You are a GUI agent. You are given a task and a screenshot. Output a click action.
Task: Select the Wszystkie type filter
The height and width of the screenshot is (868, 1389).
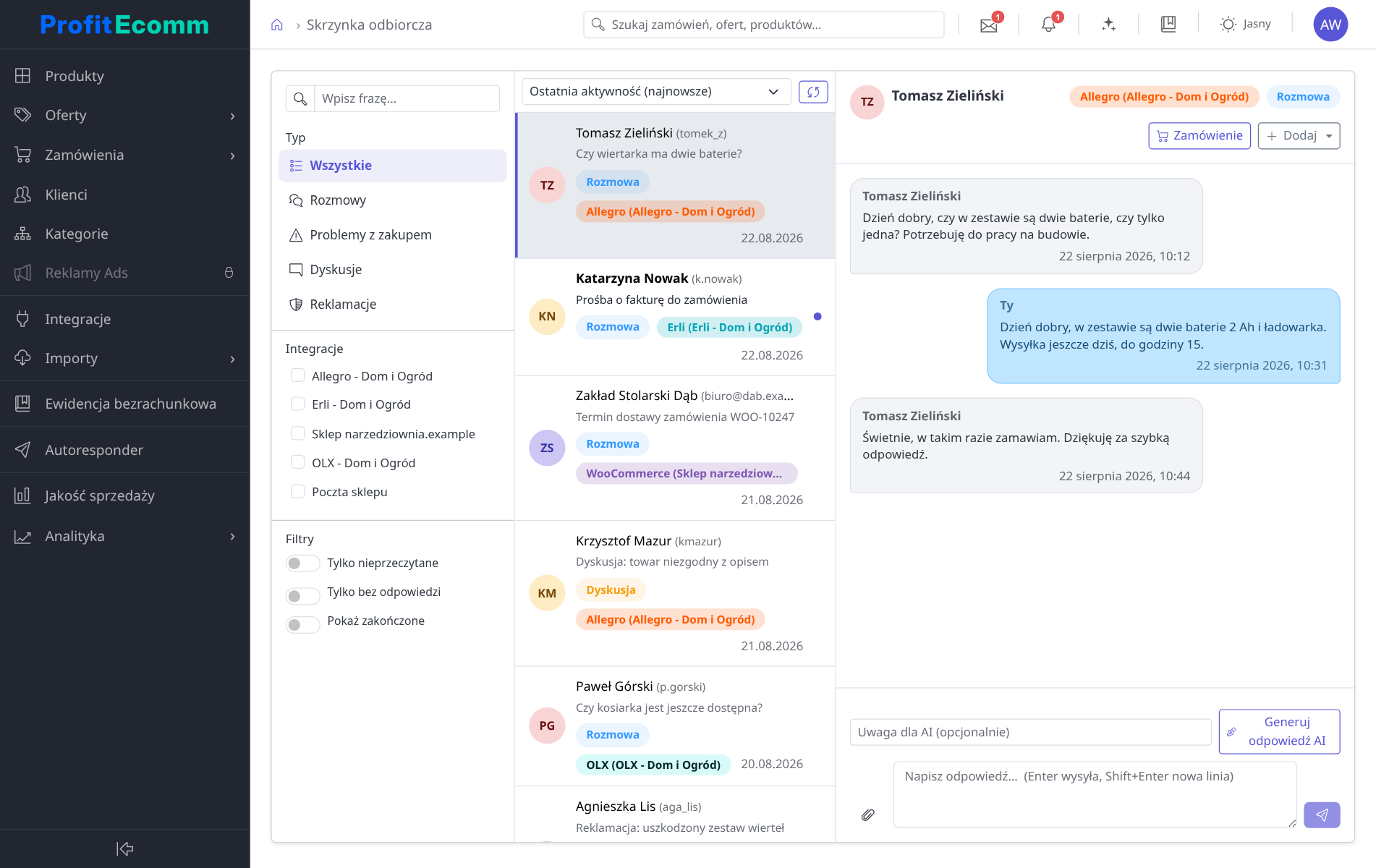point(393,166)
